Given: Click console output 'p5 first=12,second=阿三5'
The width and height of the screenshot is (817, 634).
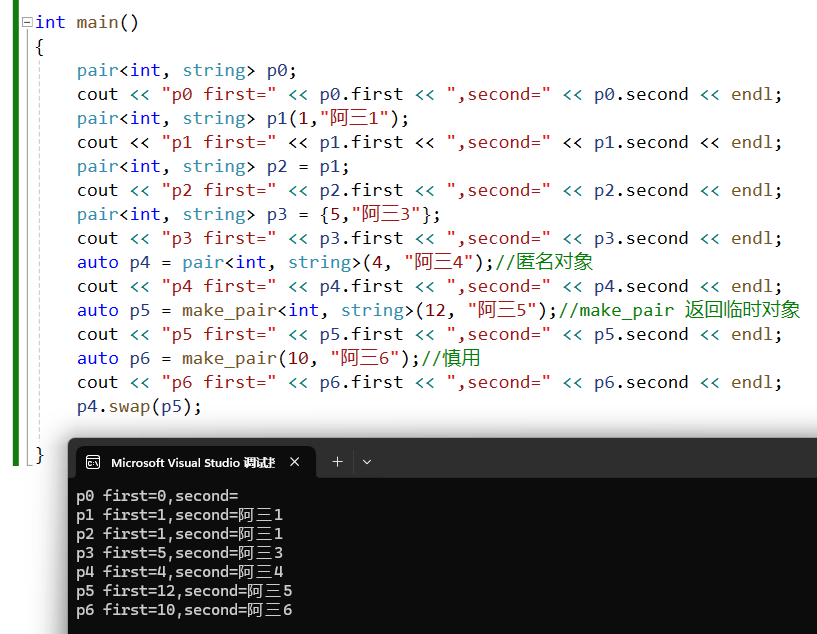Looking at the screenshot, I should click(184, 591).
